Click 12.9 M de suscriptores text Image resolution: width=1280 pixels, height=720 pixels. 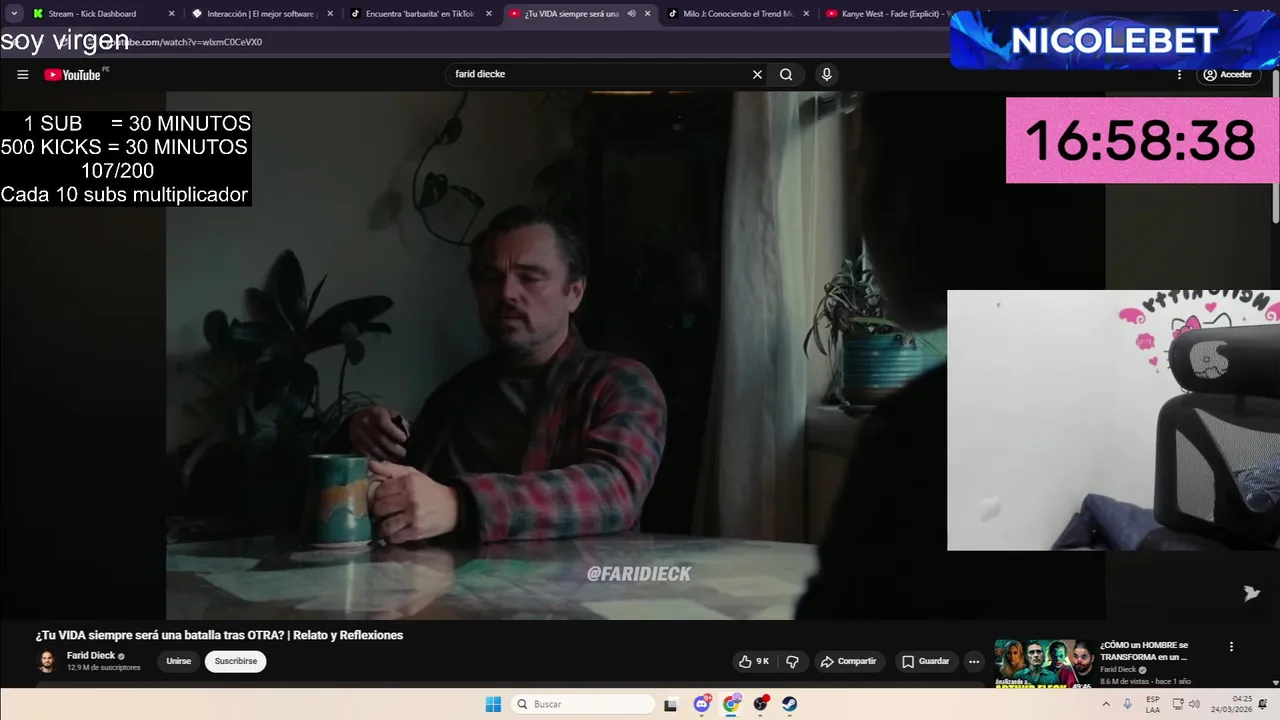(104, 667)
